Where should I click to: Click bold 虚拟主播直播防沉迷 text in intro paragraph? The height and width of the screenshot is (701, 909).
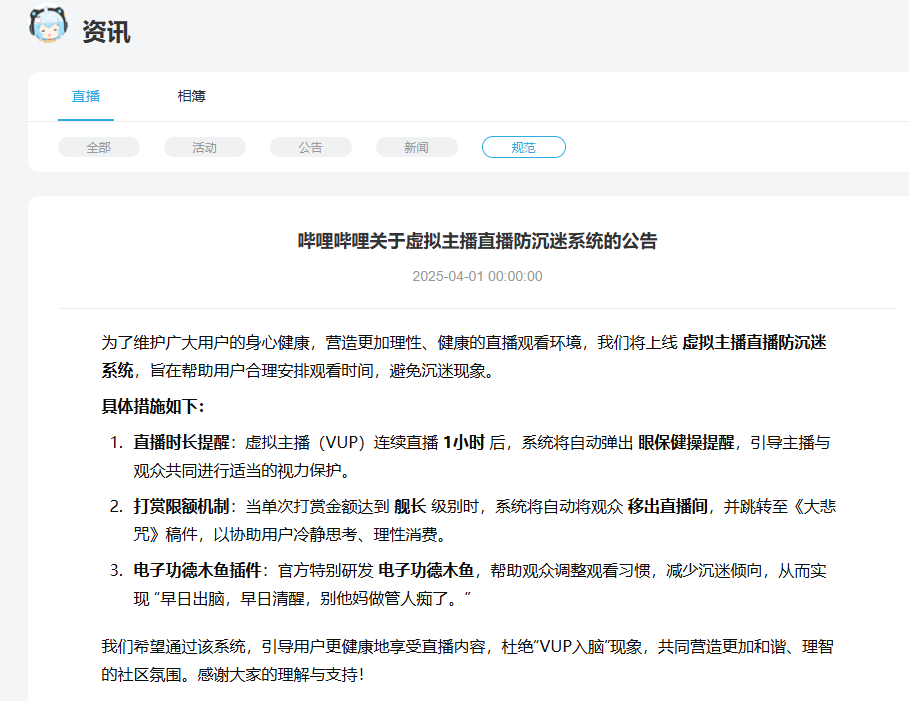754,343
